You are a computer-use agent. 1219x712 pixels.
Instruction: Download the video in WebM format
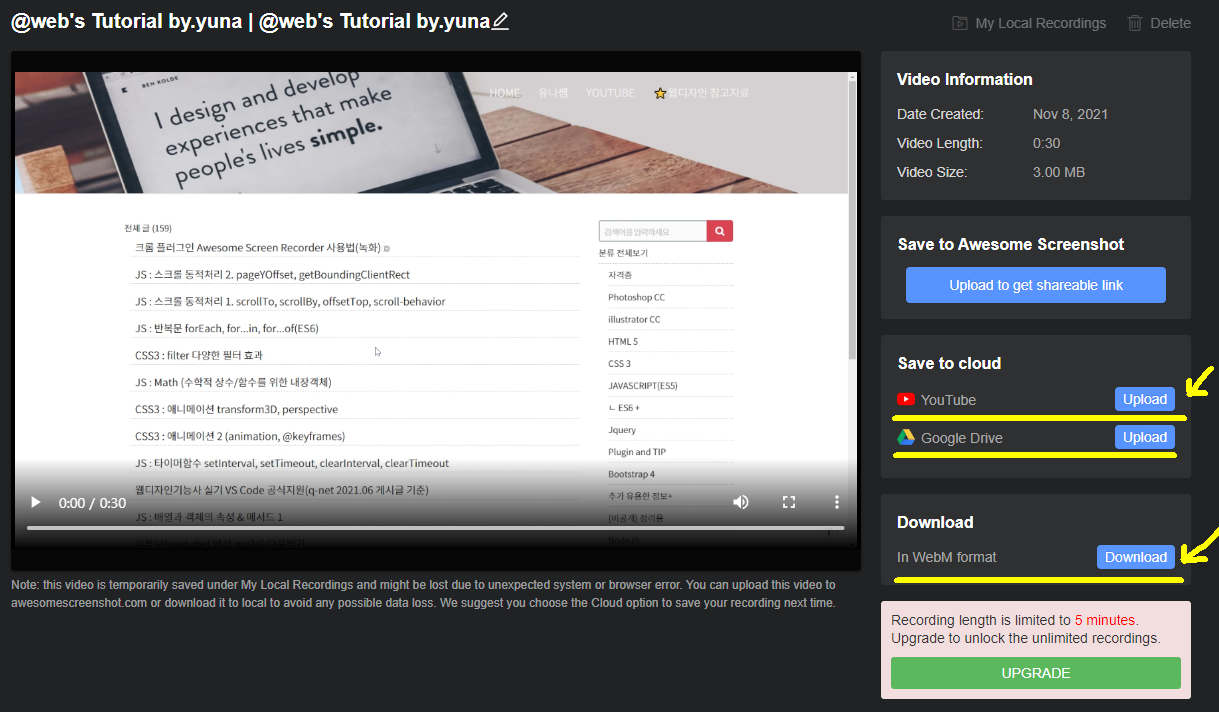(1136, 557)
